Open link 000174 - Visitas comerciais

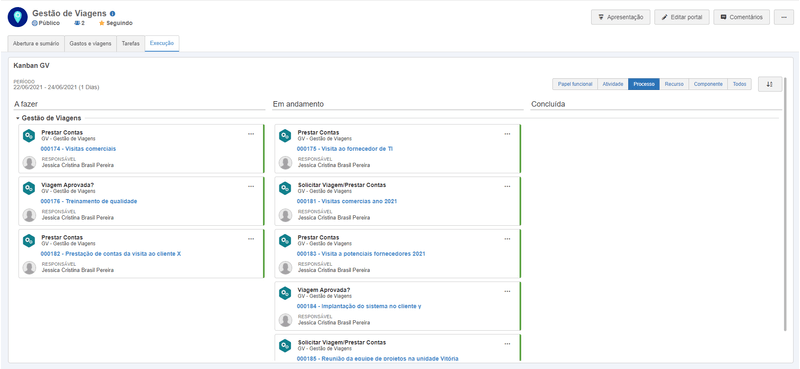coord(78,149)
